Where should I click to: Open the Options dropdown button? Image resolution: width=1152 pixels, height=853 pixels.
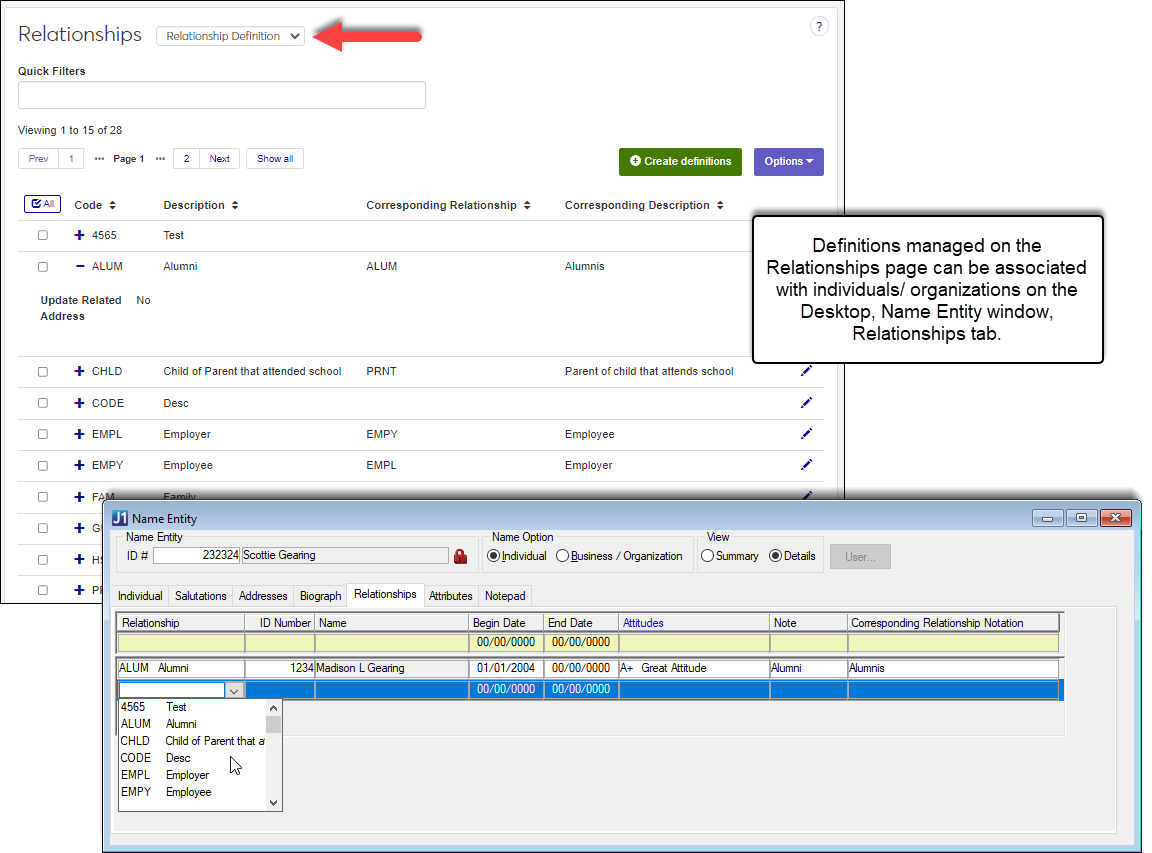(788, 162)
